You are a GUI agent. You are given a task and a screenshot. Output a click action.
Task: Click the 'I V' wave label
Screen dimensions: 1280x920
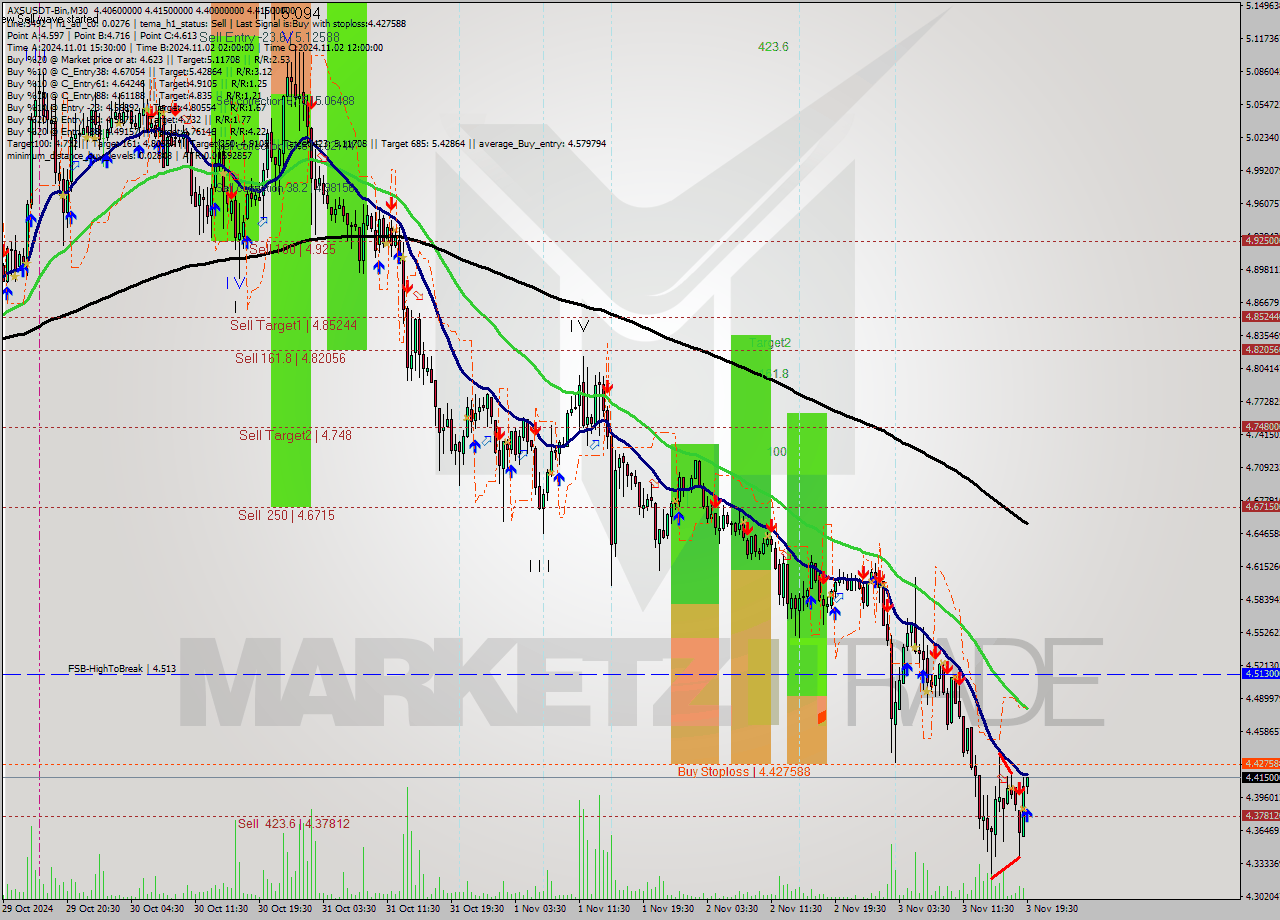point(579,325)
